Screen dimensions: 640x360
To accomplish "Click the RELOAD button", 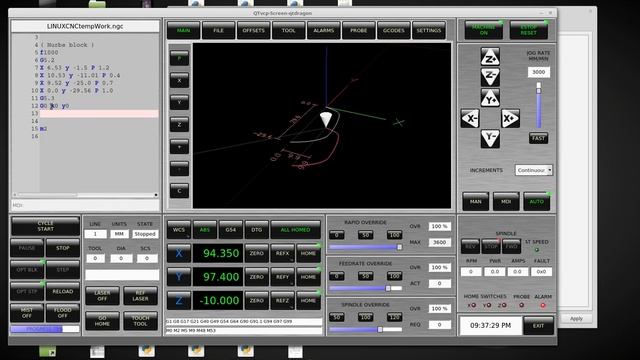I will point(62,291).
